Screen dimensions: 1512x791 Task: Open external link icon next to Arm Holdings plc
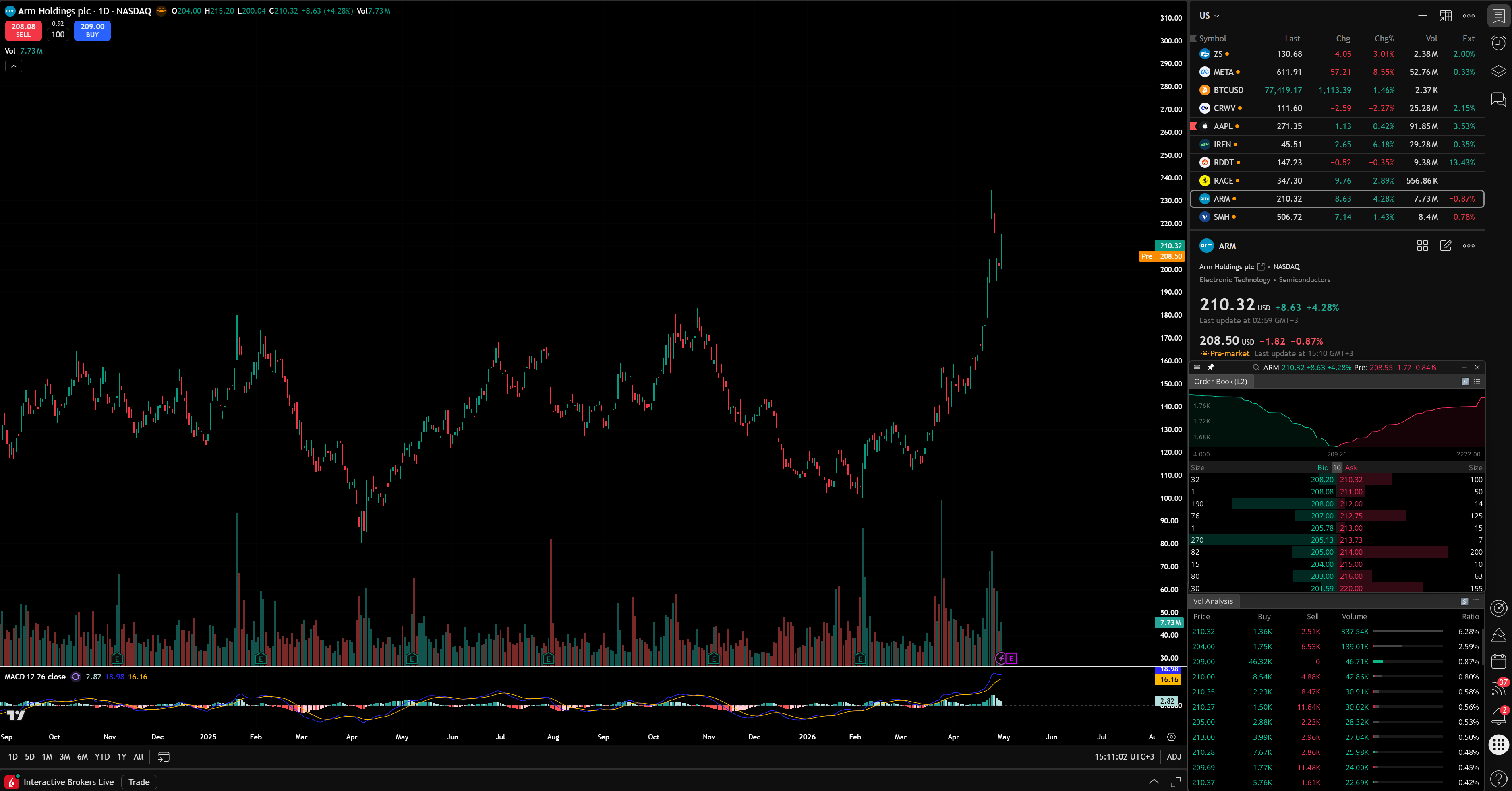(1261, 266)
